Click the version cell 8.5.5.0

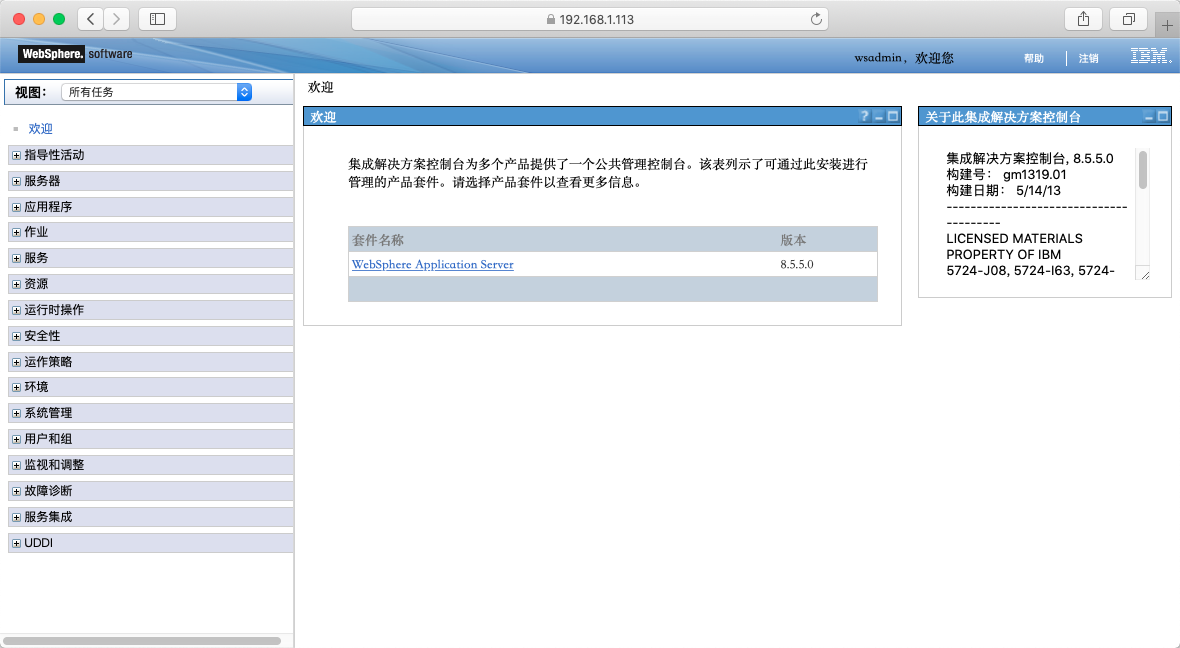coord(797,264)
